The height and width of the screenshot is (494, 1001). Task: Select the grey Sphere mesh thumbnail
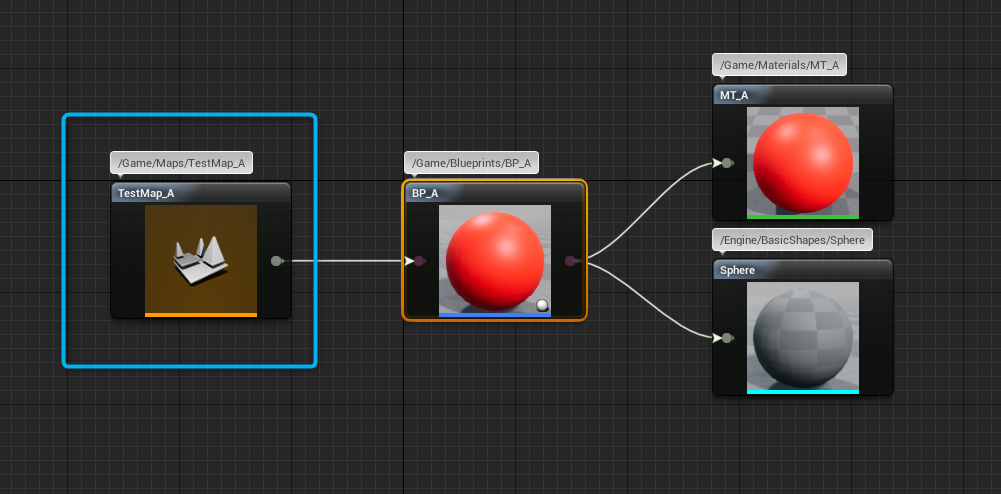[x=803, y=338]
